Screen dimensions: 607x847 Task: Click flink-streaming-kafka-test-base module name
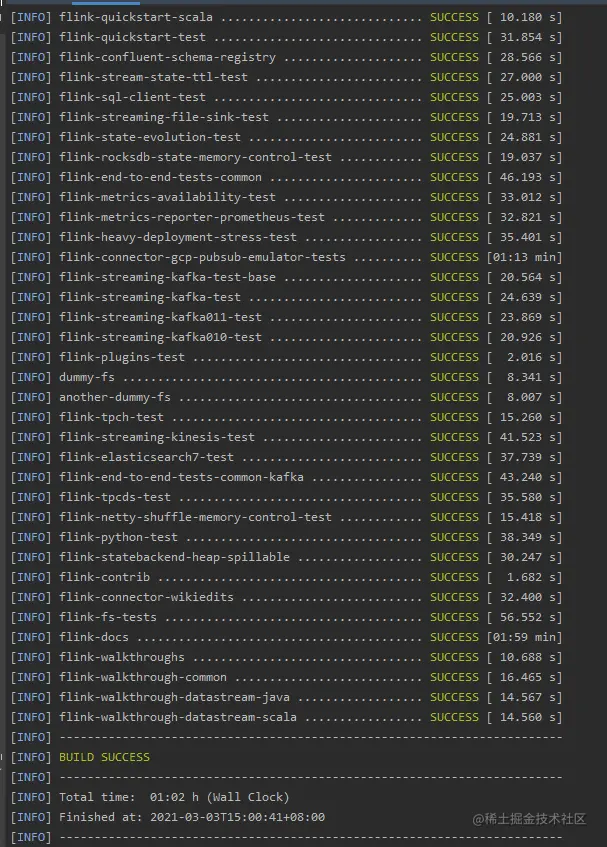pyautogui.click(x=167, y=277)
